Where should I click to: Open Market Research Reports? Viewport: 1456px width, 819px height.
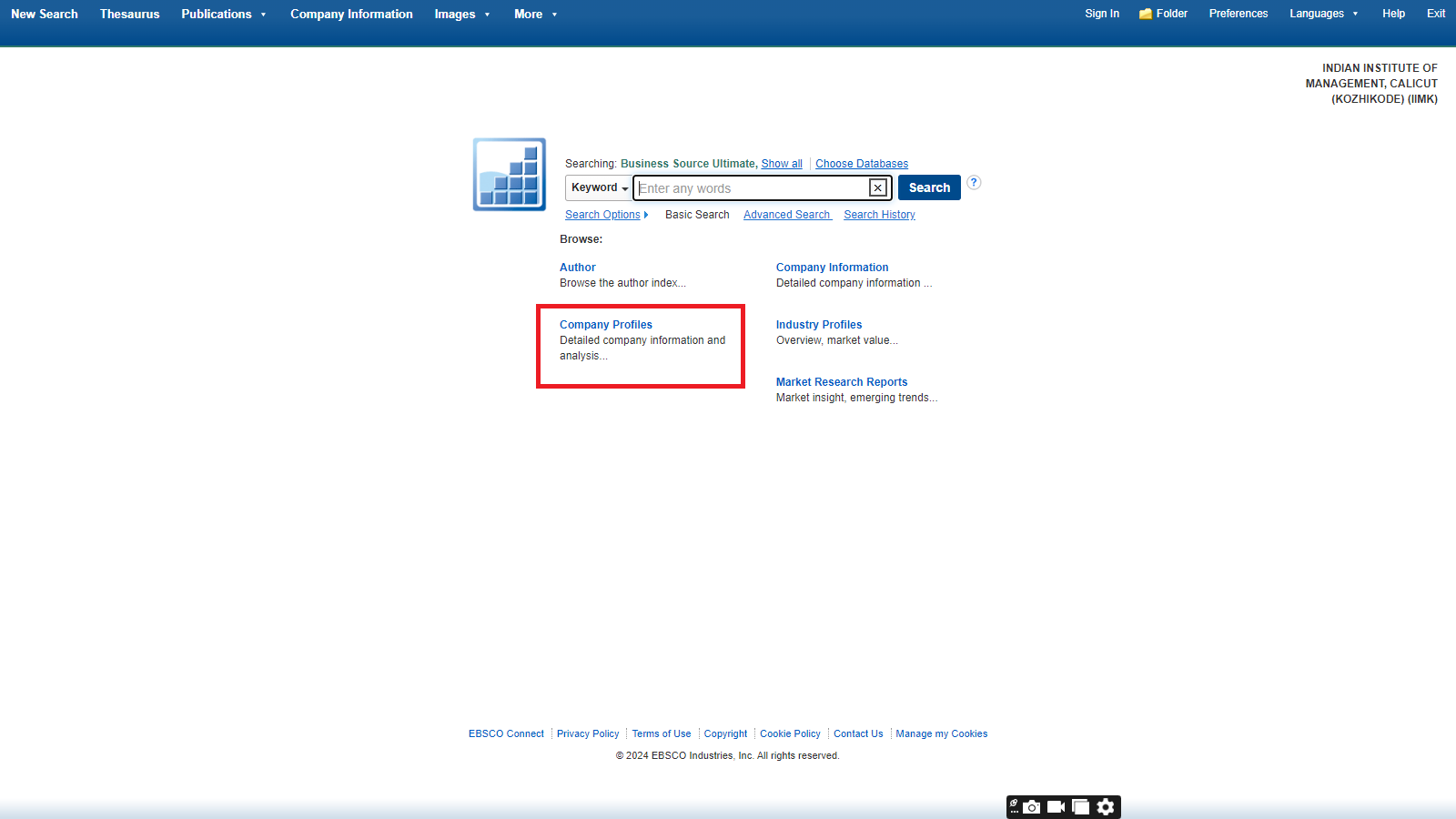(841, 382)
